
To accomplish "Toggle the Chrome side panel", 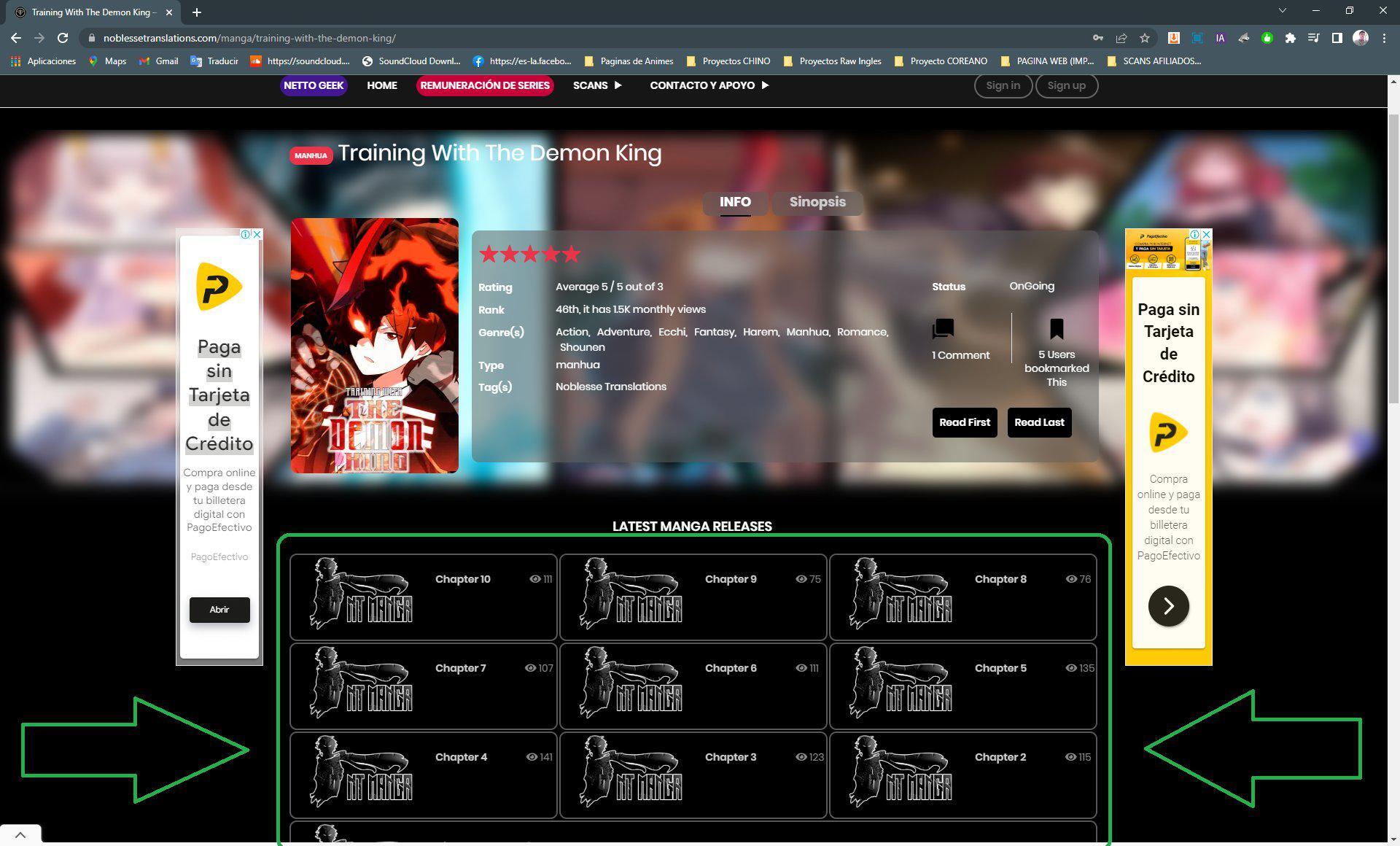I will pyautogui.click(x=1337, y=38).
